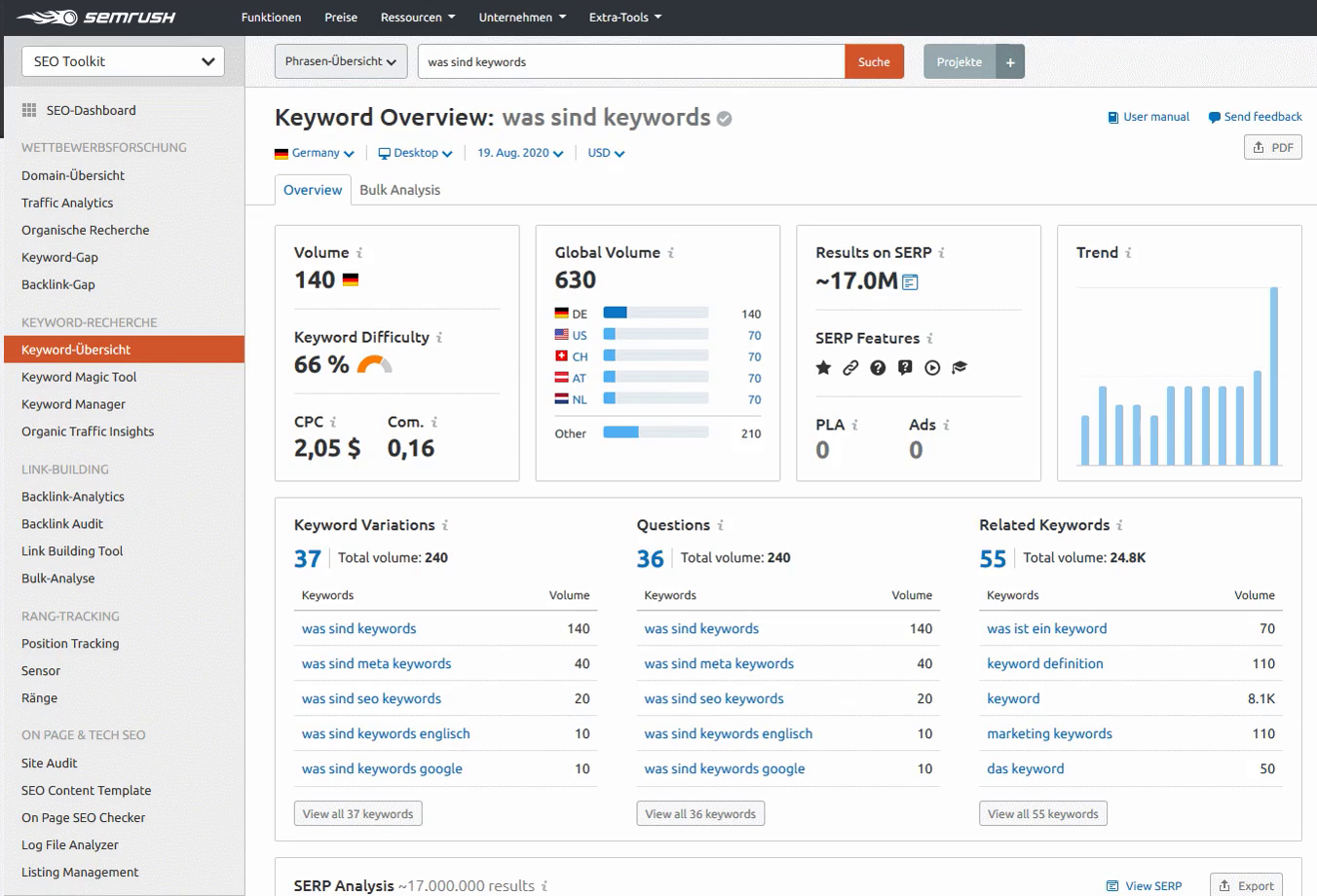Image resolution: width=1317 pixels, height=896 pixels.
Task: Click the knowledge graduation cap SERP icon
Action: [x=960, y=367]
